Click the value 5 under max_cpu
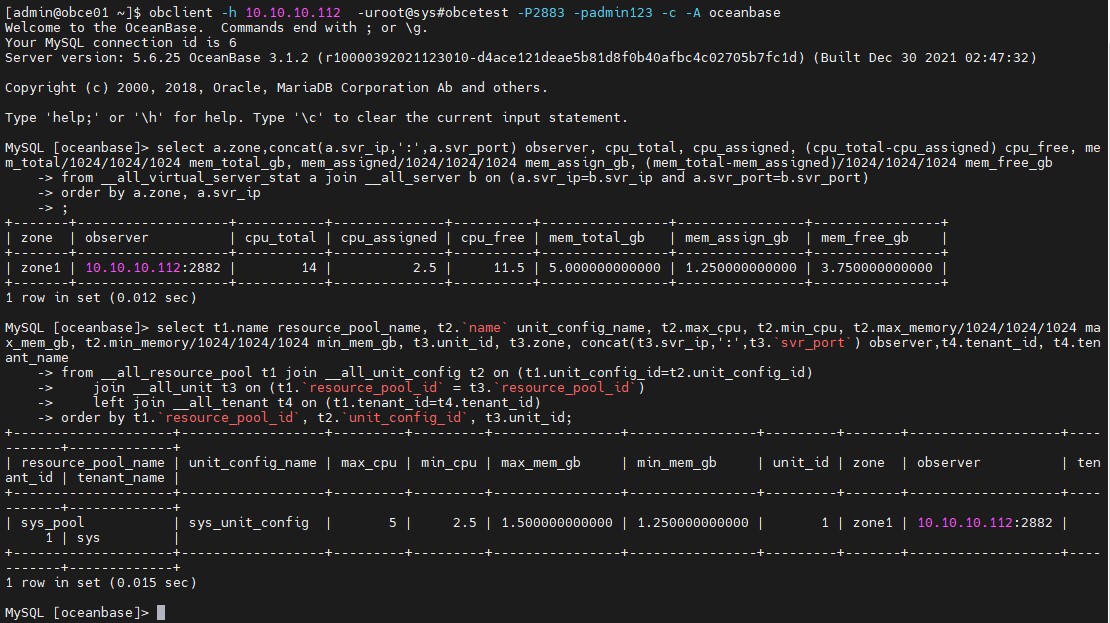Viewport: 1110px width, 623px height. (392, 523)
